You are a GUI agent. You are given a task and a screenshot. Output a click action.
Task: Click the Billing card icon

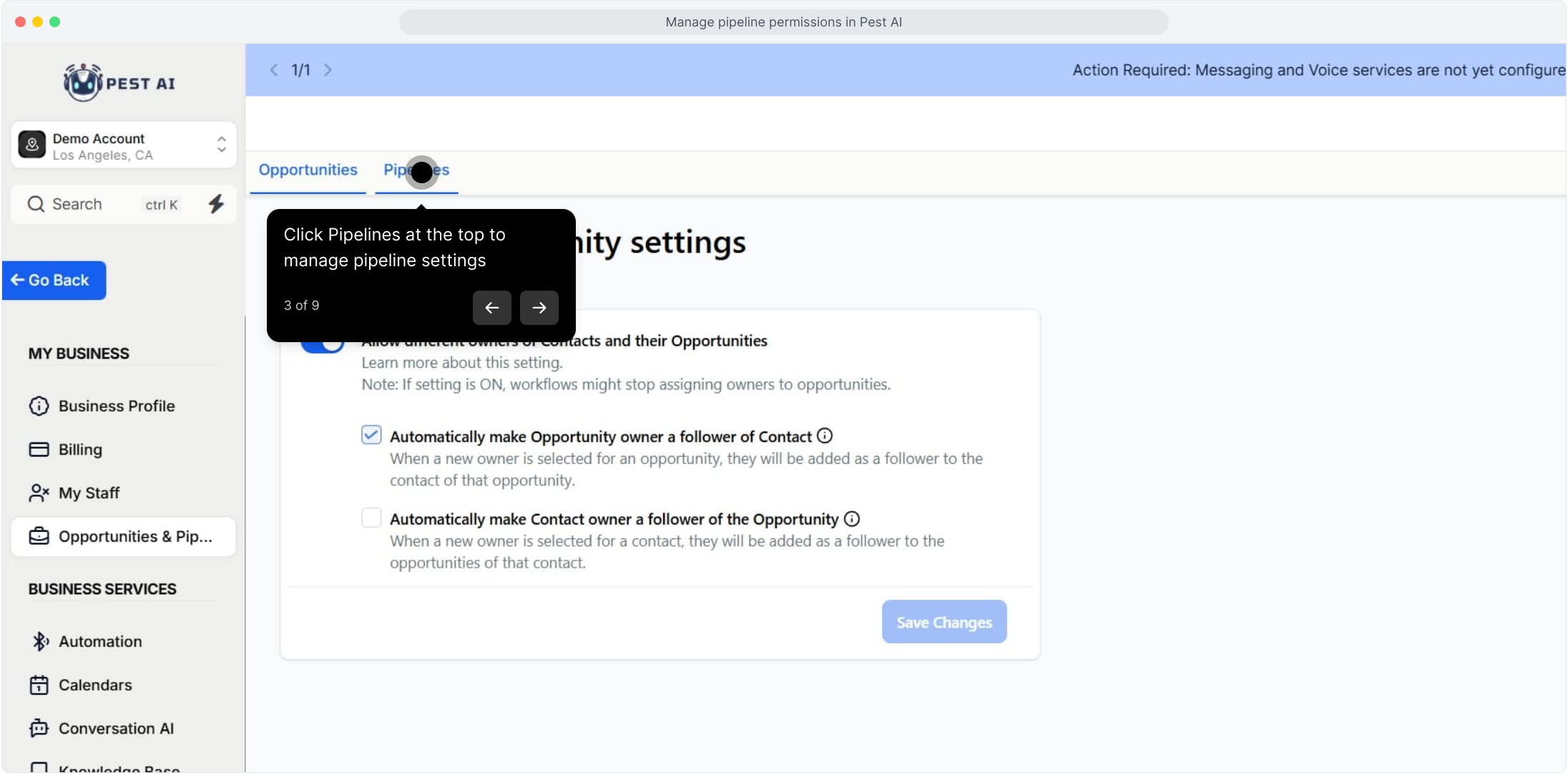pos(39,449)
